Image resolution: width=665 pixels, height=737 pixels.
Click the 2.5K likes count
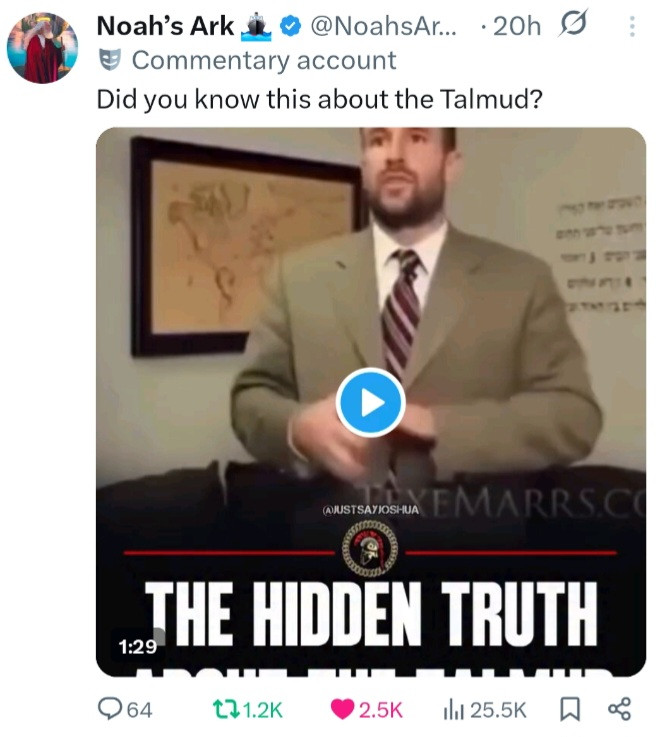tap(381, 710)
